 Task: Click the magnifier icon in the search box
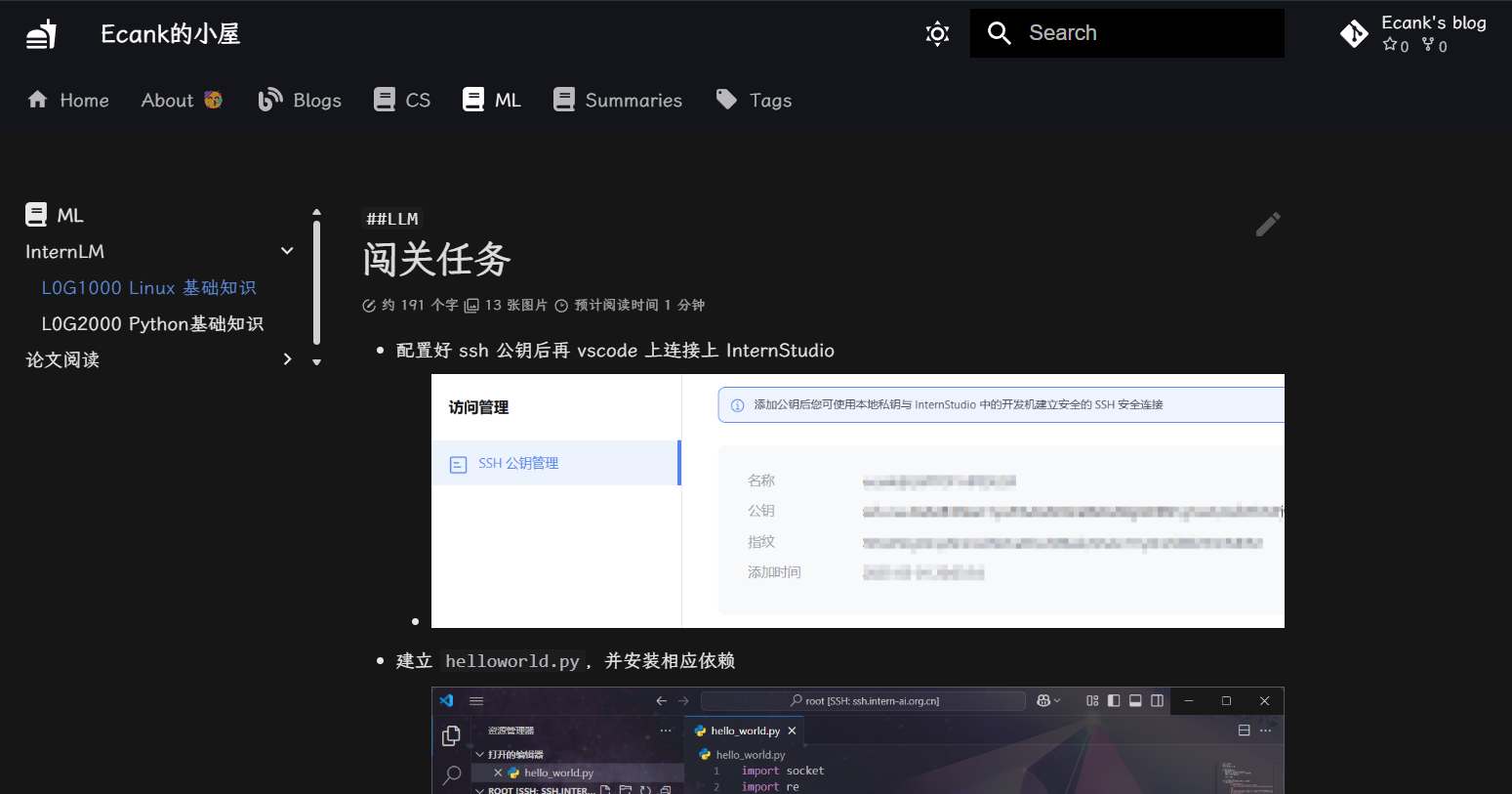pos(999,33)
